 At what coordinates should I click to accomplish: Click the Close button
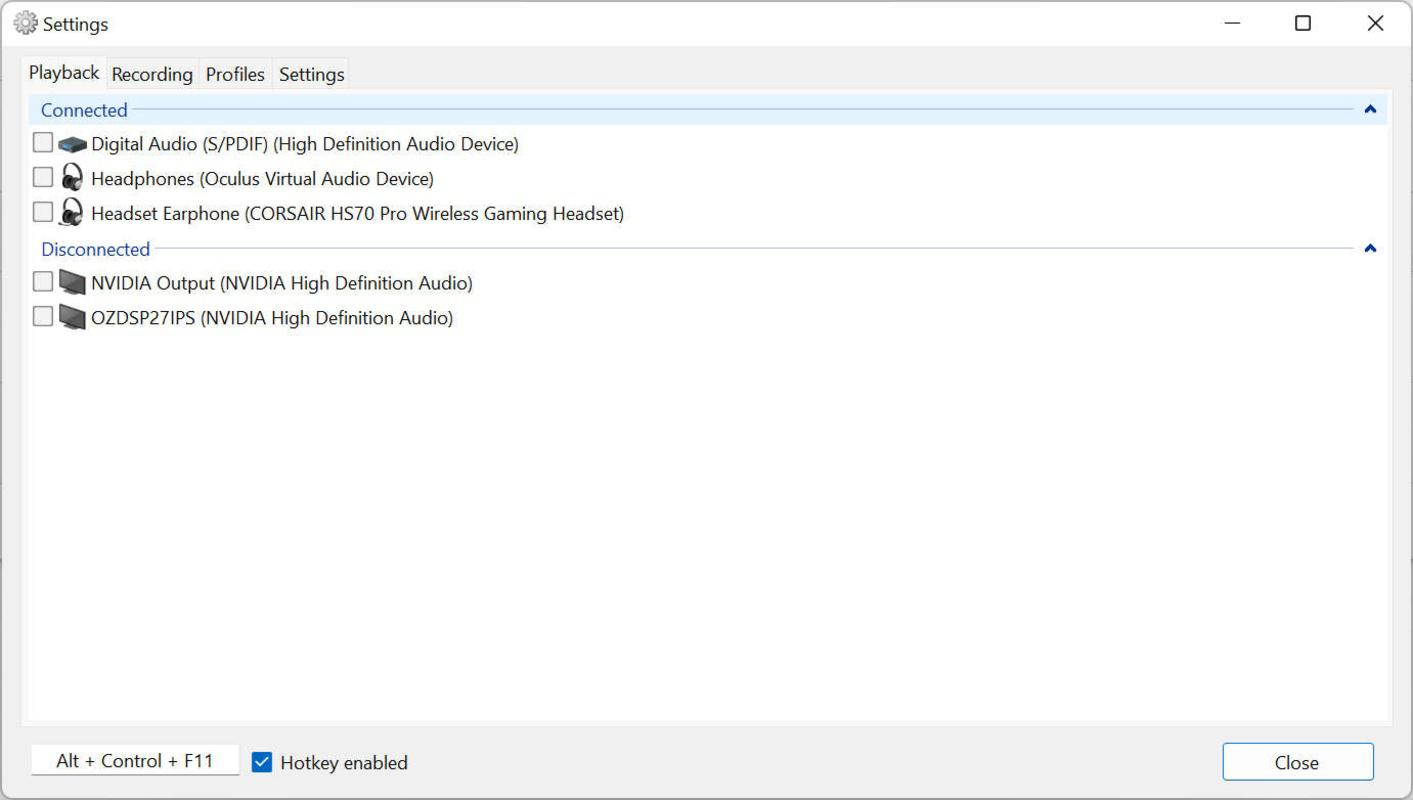[1297, 762]
